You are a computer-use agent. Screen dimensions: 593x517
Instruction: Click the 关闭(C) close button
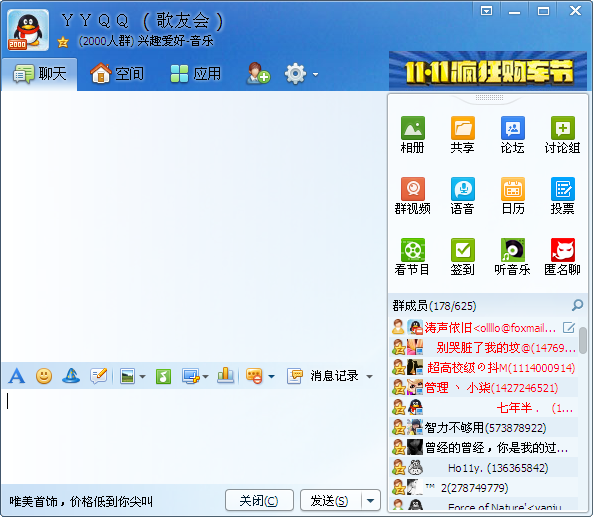pyautogui.click(x=259, y=501)
